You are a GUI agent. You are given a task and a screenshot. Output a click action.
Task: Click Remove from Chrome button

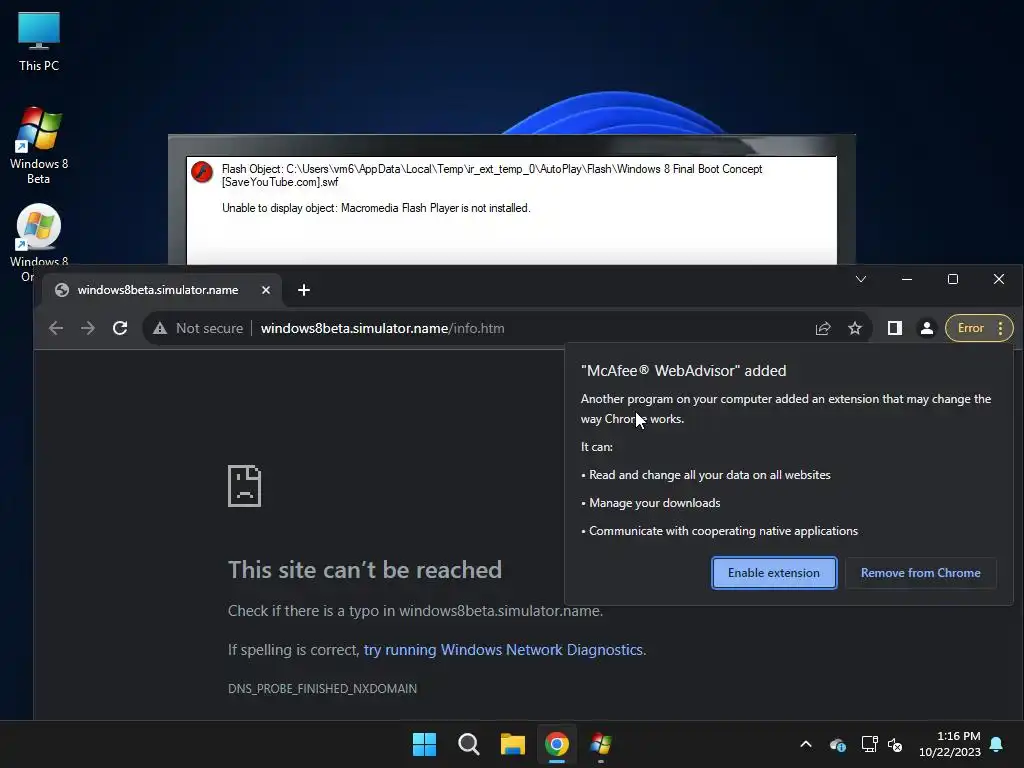[x=920, y=573]
